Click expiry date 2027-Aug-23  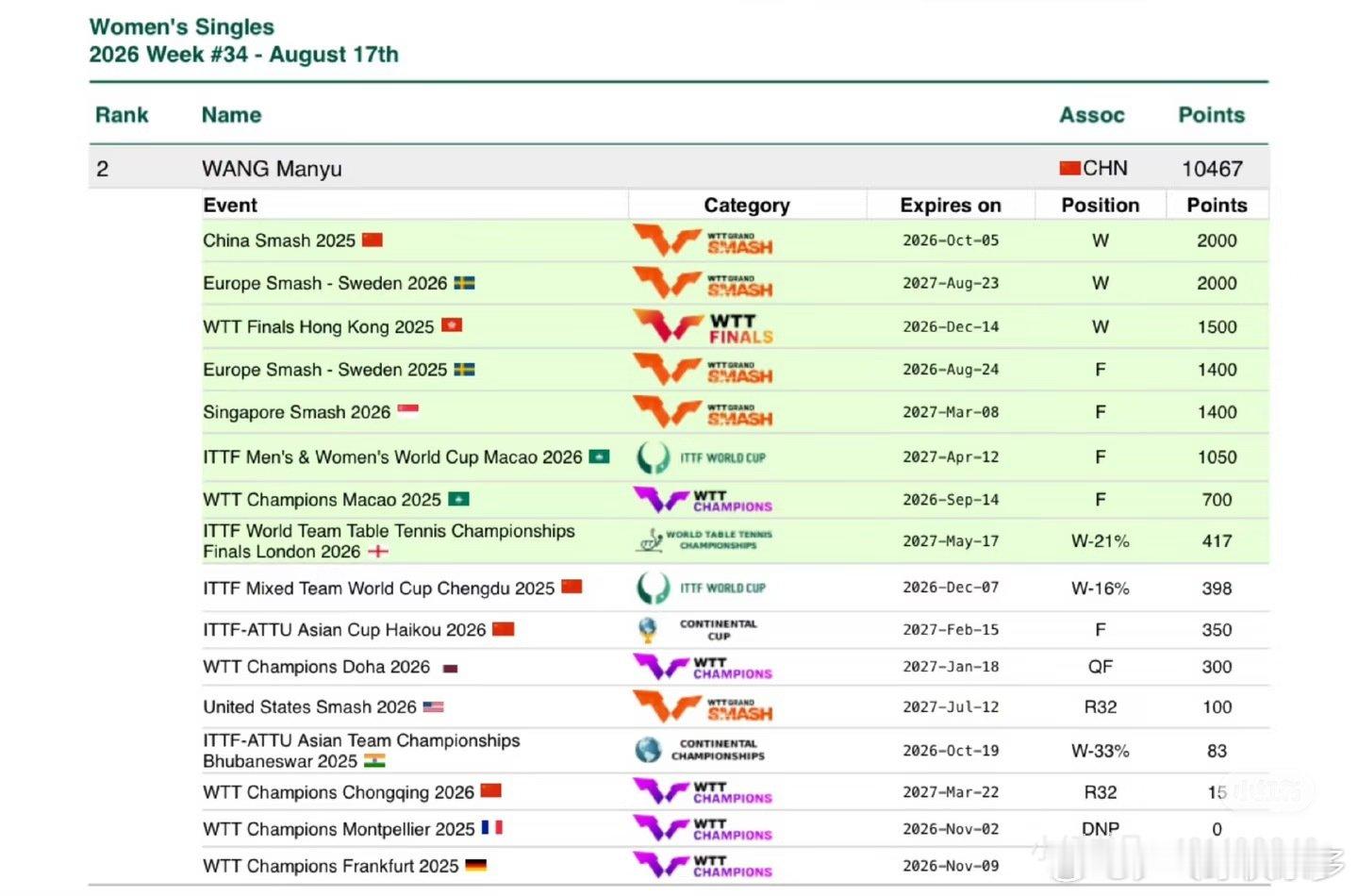point(951,283)
